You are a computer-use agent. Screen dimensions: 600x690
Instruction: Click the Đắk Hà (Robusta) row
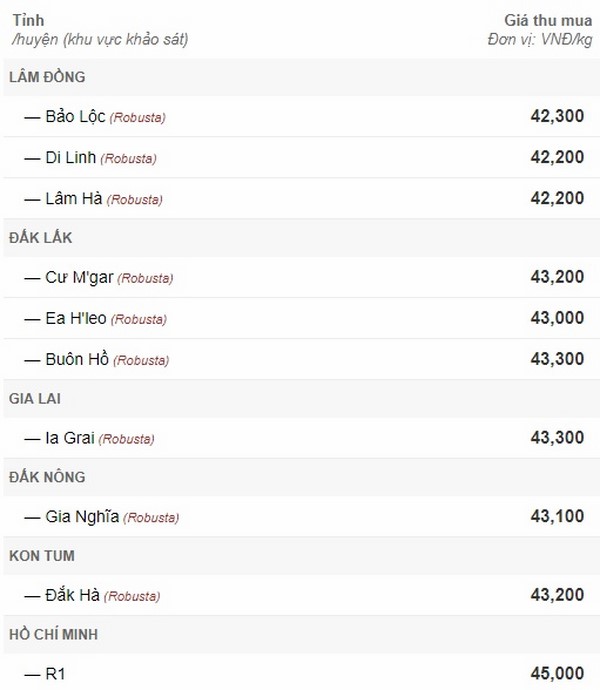coord(301,595)
